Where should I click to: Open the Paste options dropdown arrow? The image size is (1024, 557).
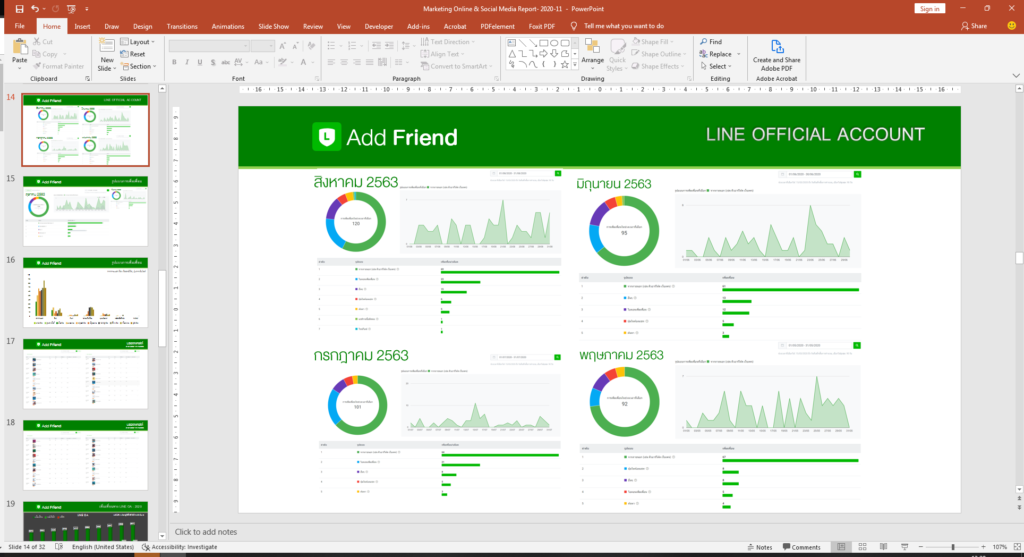pos(20,68)
